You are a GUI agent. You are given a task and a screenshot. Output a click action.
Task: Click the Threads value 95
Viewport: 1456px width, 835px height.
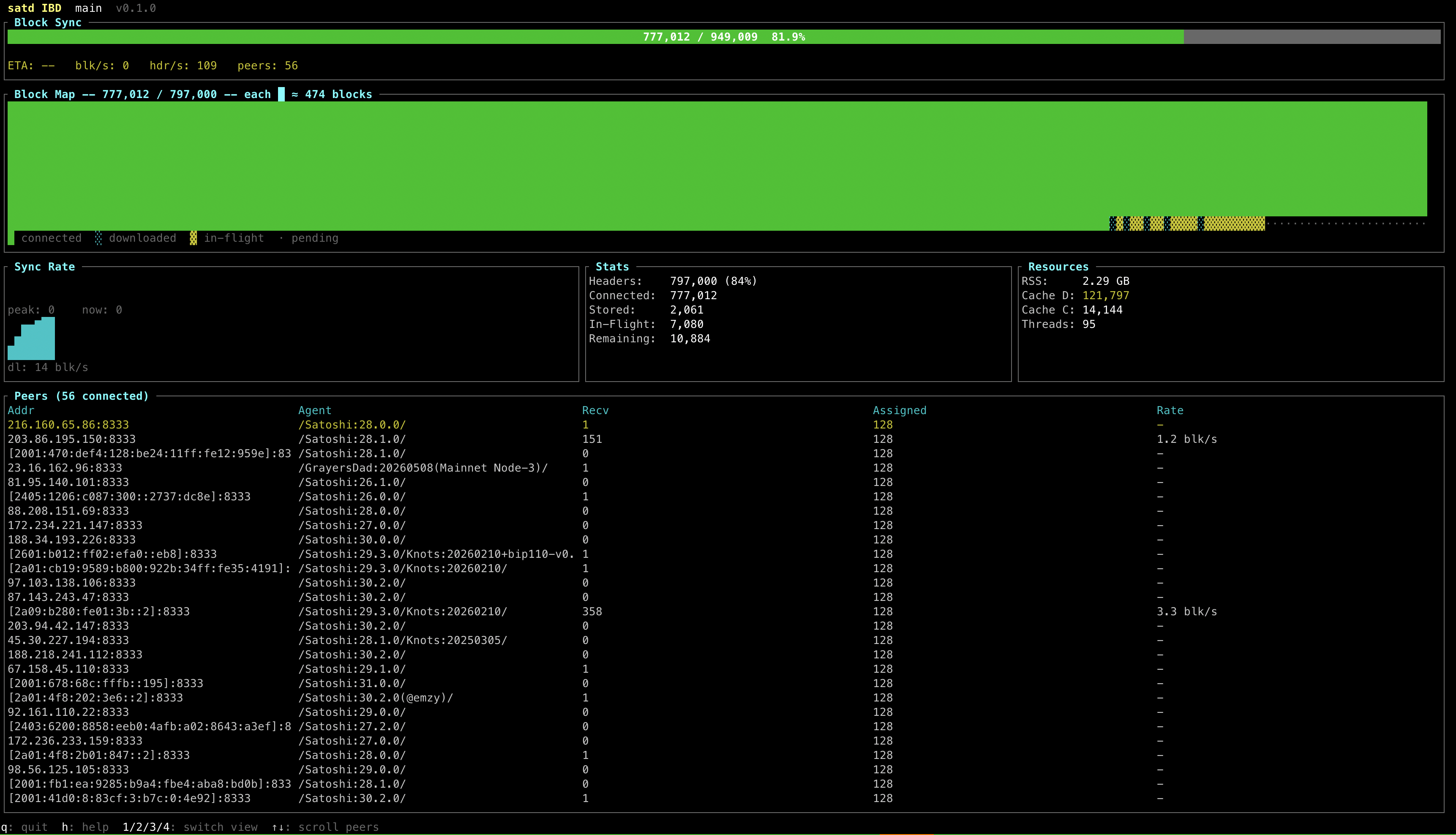[1088, 324]
